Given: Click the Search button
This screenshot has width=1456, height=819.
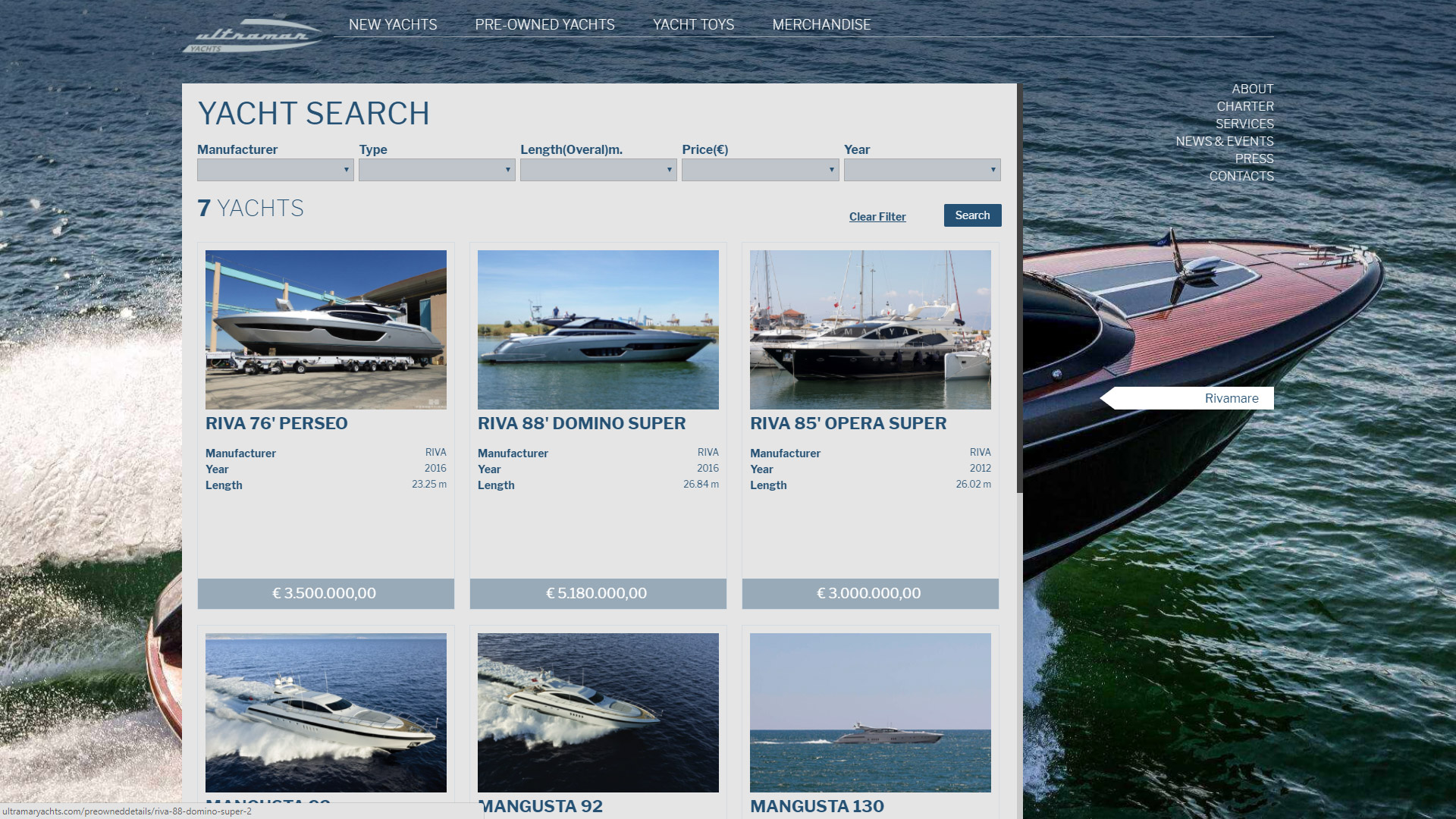Looking at the screenshot, I should (972, 215).
